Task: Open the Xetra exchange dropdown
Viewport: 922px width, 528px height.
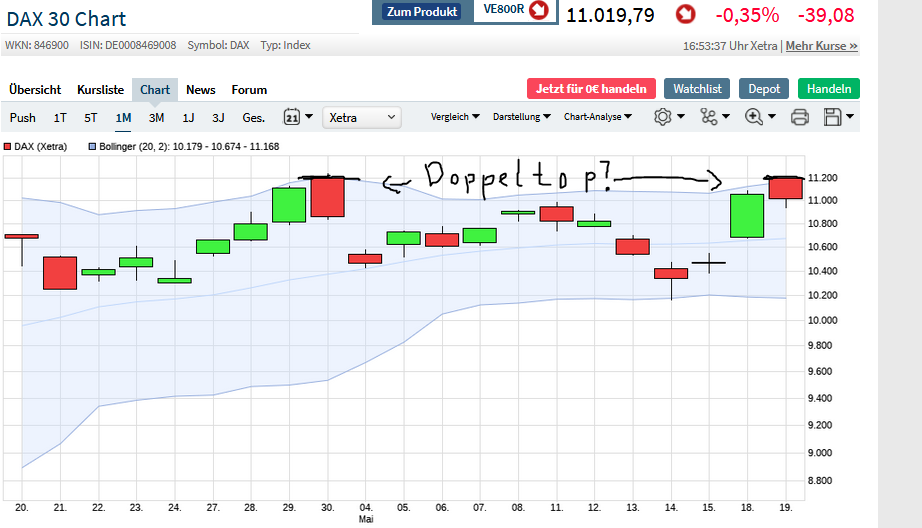Action: [x=362, y=117]
